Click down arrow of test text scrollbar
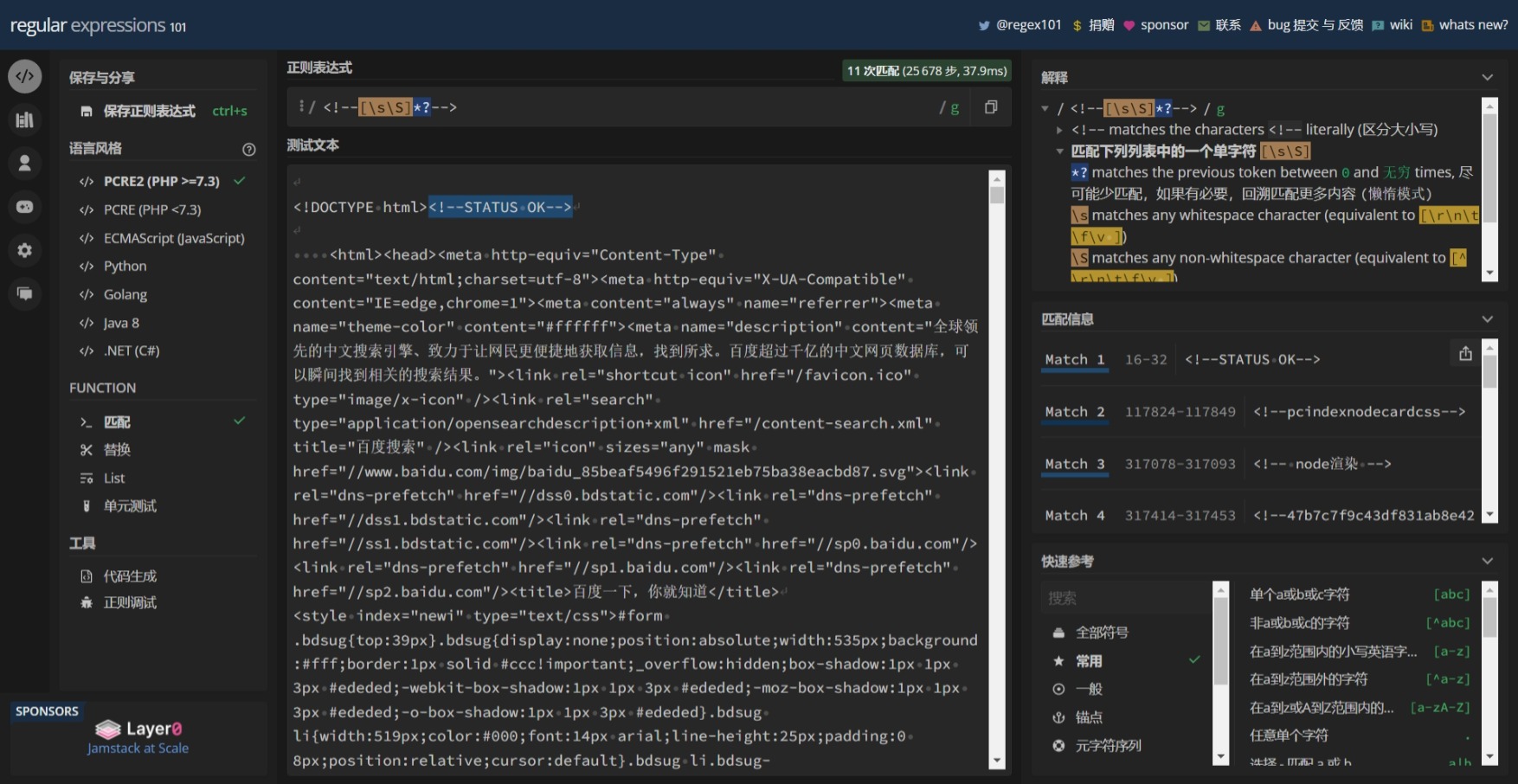The height and width of the screenshot is (784, 1518). tap(997, 761)
